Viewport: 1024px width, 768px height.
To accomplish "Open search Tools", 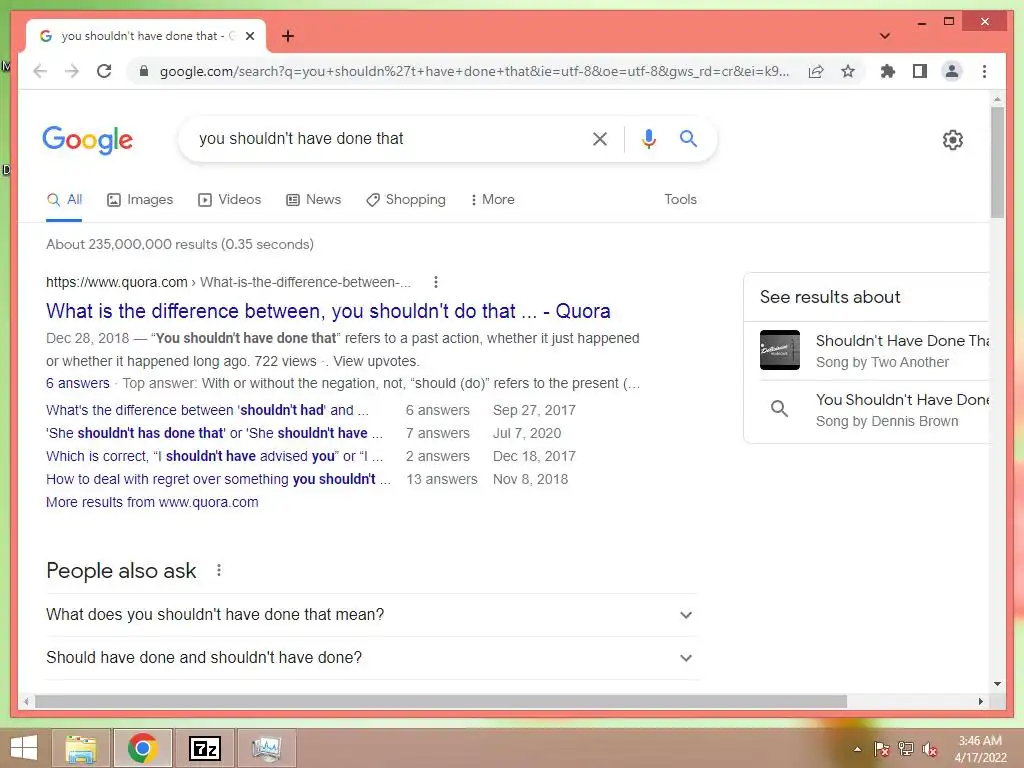I will pyautogui.click(x=680, y=200).
